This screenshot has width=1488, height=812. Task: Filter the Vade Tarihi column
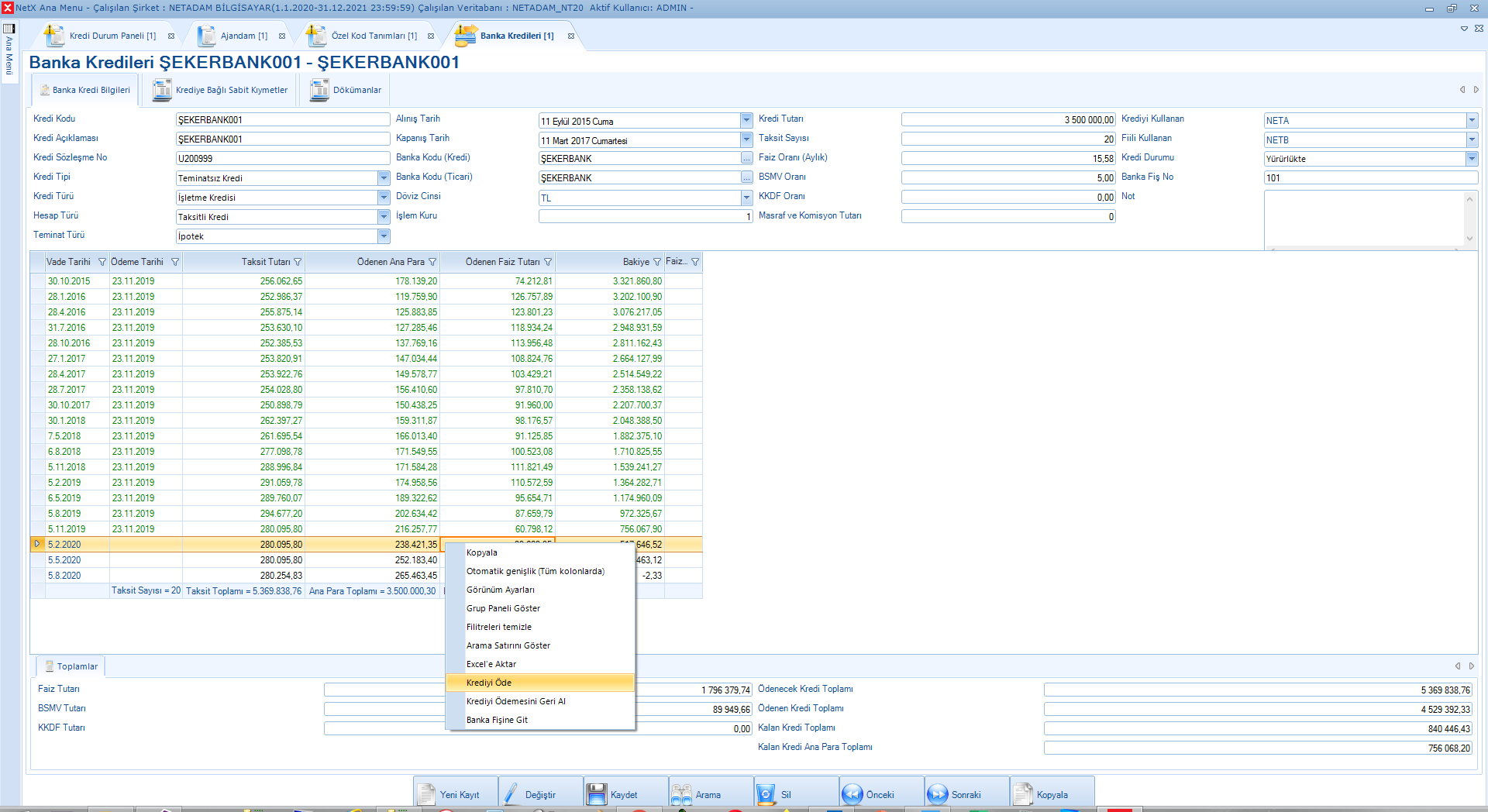[x=102, y=262]
